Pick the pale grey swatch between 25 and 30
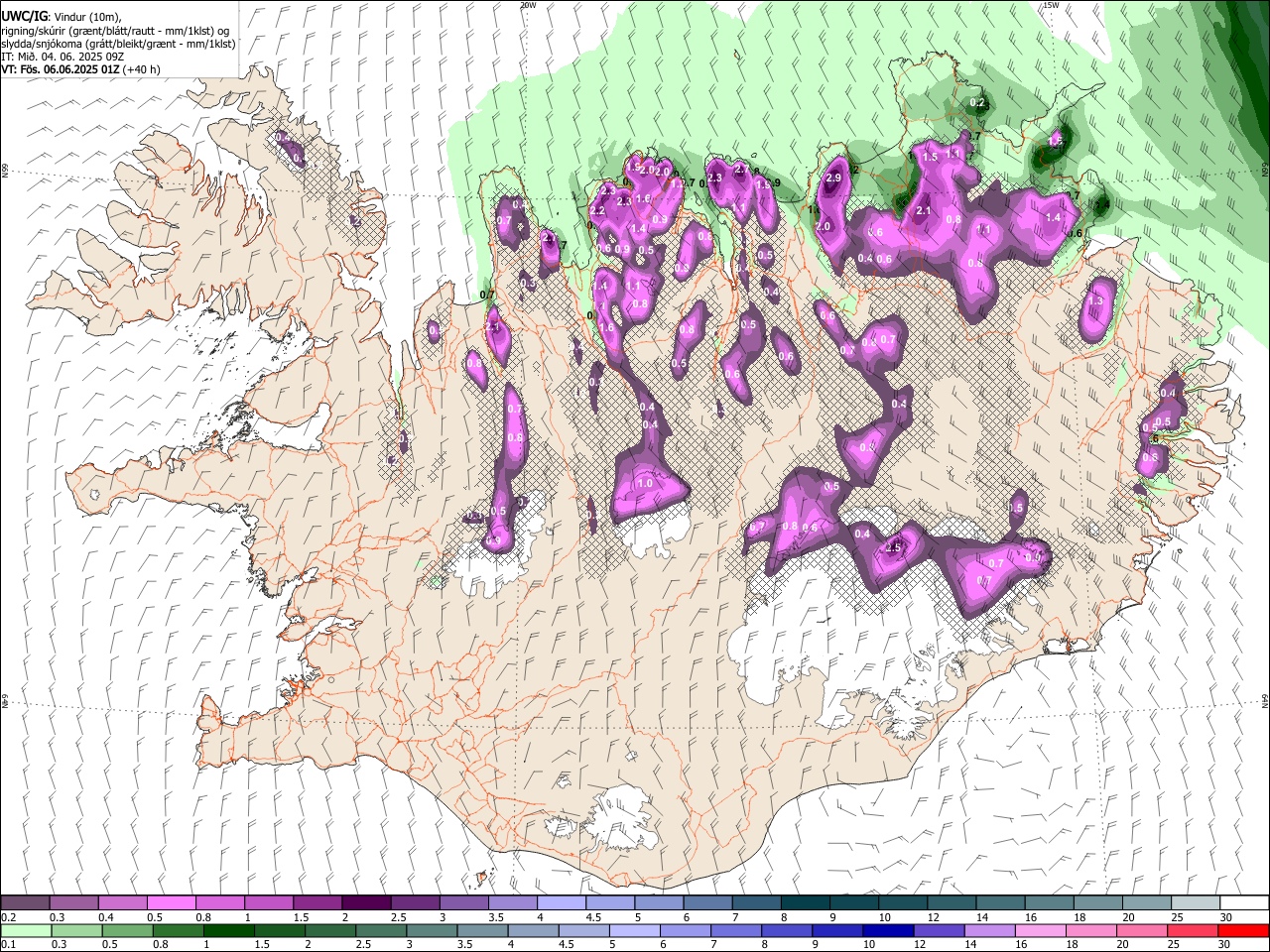1270x952 pixels. point(1195,903)
